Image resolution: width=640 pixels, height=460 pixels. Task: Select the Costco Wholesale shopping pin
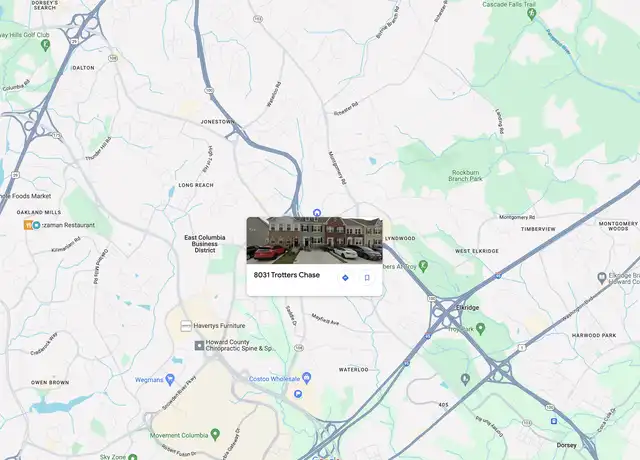click(307, 378)
